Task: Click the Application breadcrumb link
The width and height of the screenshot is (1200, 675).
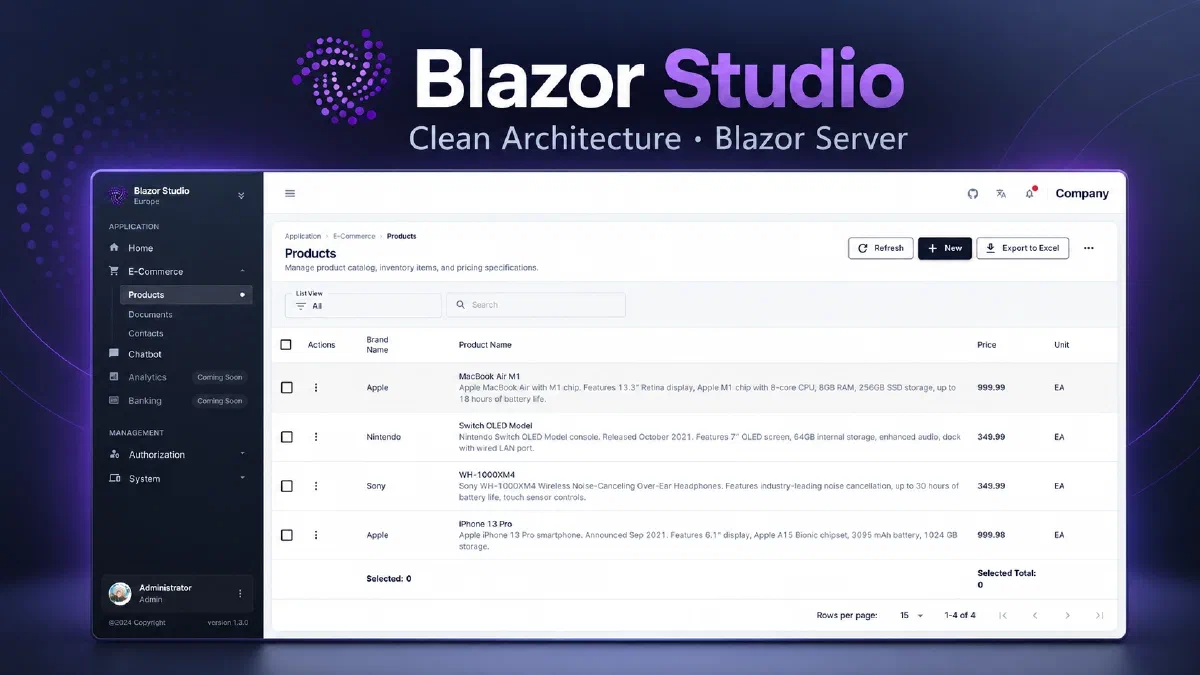Action: click(x=303, y=237)
